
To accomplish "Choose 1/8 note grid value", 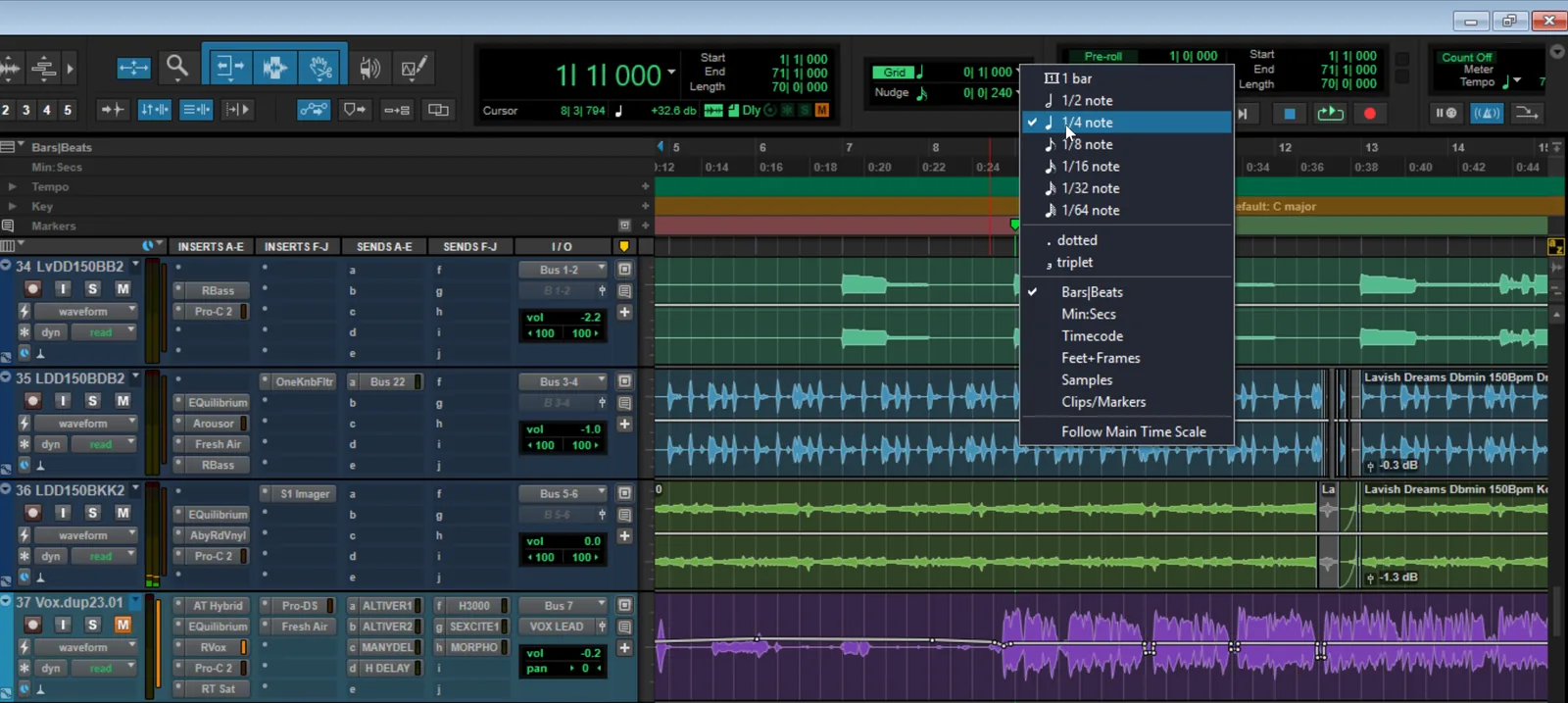I will (x=1126, y=144).
